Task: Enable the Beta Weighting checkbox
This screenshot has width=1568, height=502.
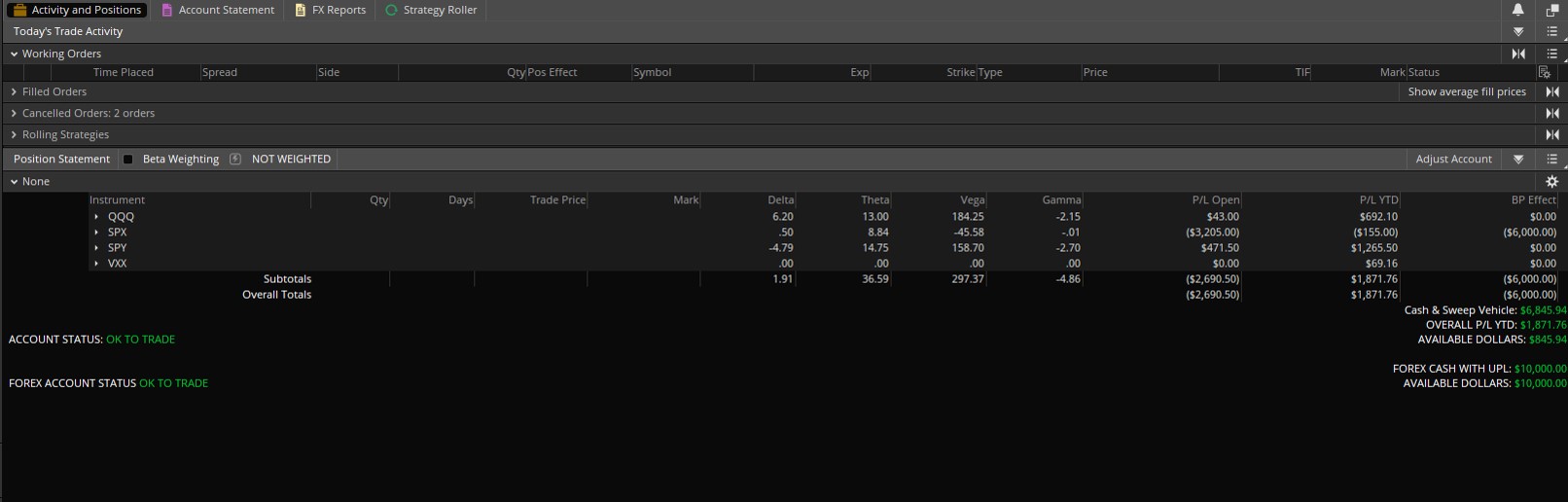Action: 127,160
